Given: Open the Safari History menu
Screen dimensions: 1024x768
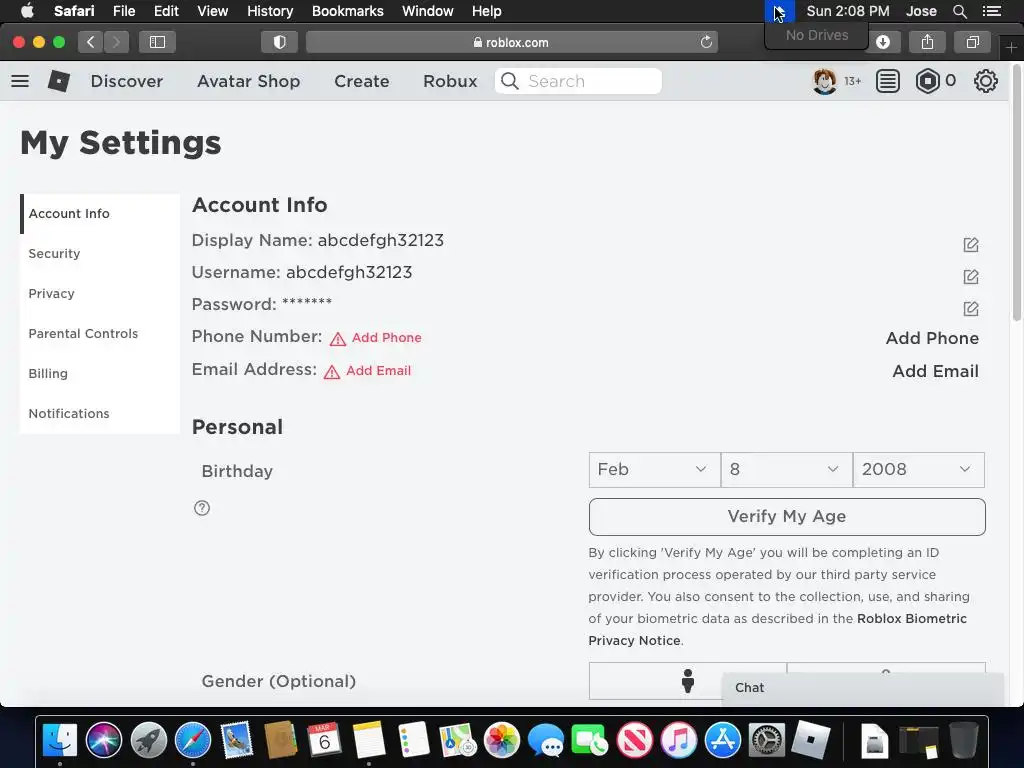Looking at the screenshot, I should (270, 11).
